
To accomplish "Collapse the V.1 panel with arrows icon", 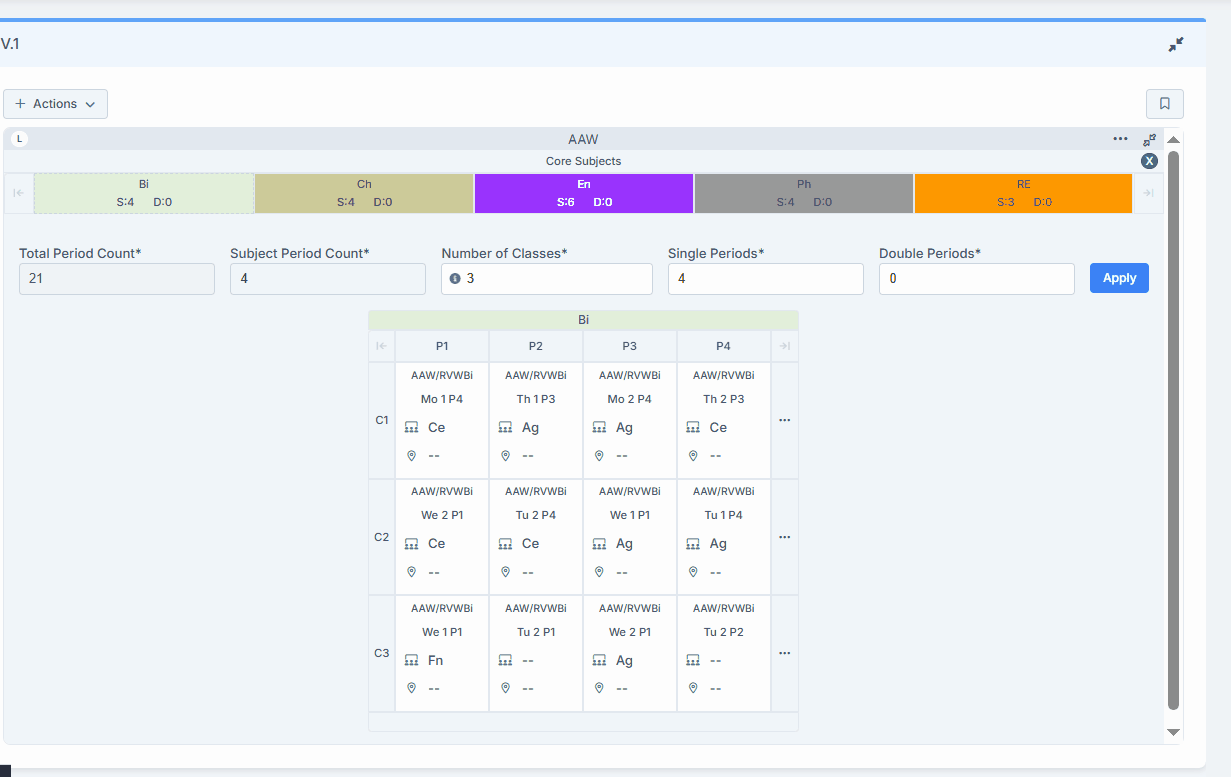I will coord(1176,45).
